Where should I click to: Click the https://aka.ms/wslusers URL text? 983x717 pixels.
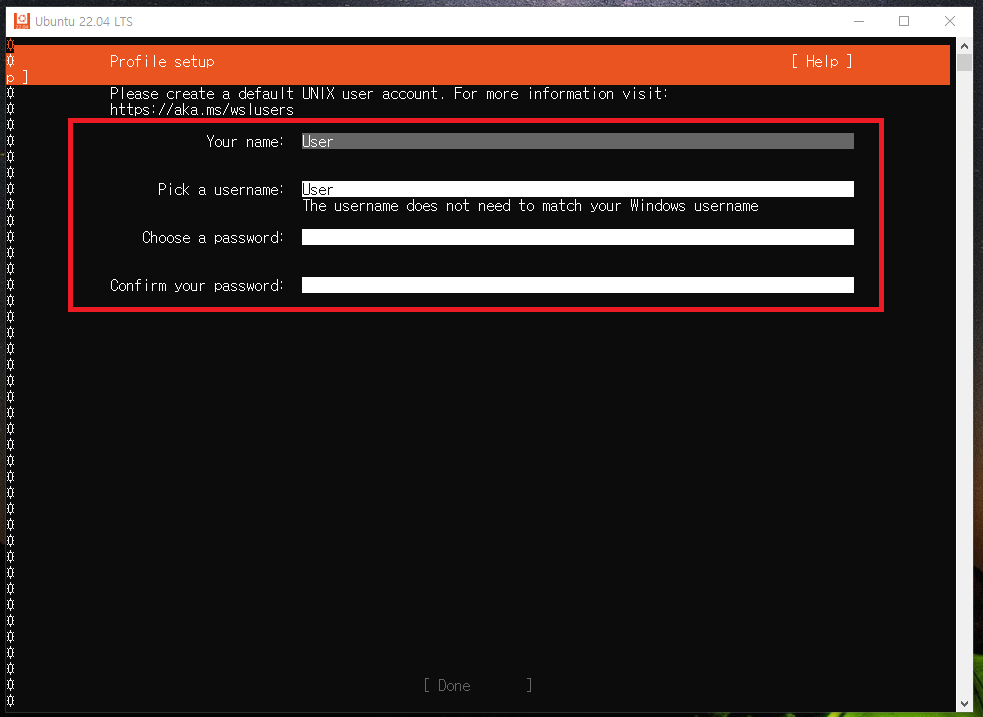[x=202, y=110]
